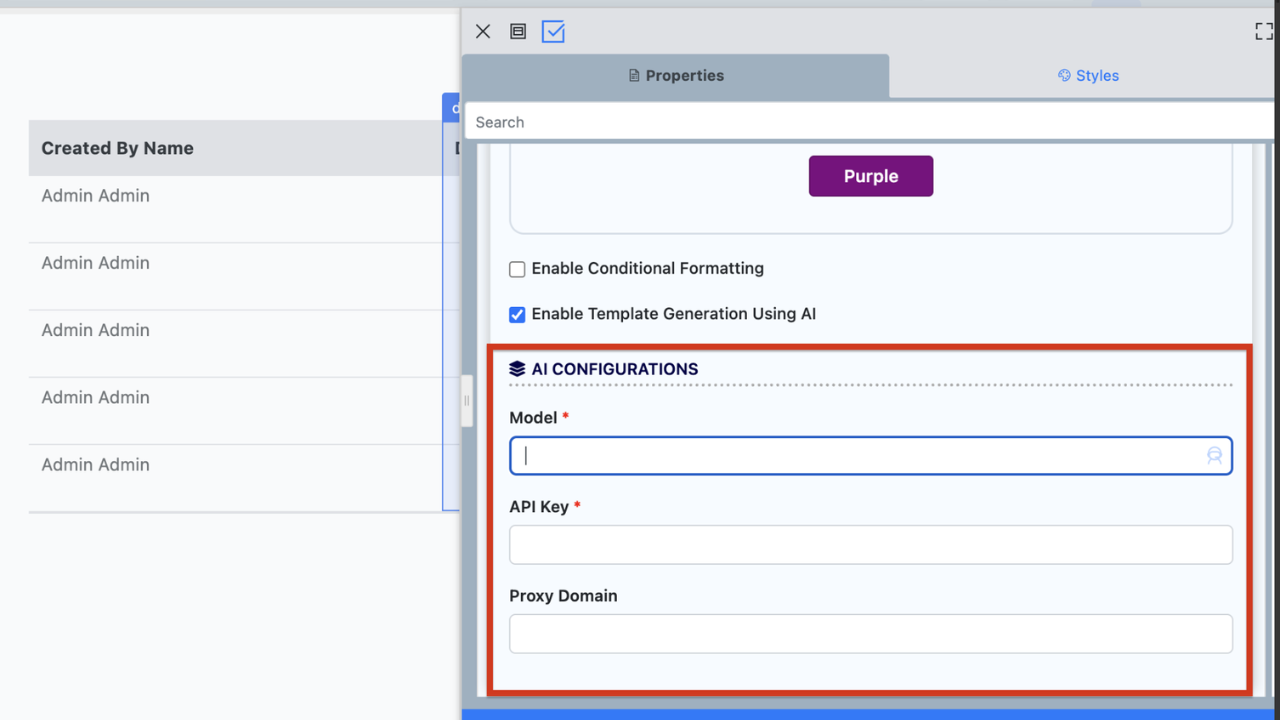
Task: Click the API Key input field
Action: tap(870, 545)
